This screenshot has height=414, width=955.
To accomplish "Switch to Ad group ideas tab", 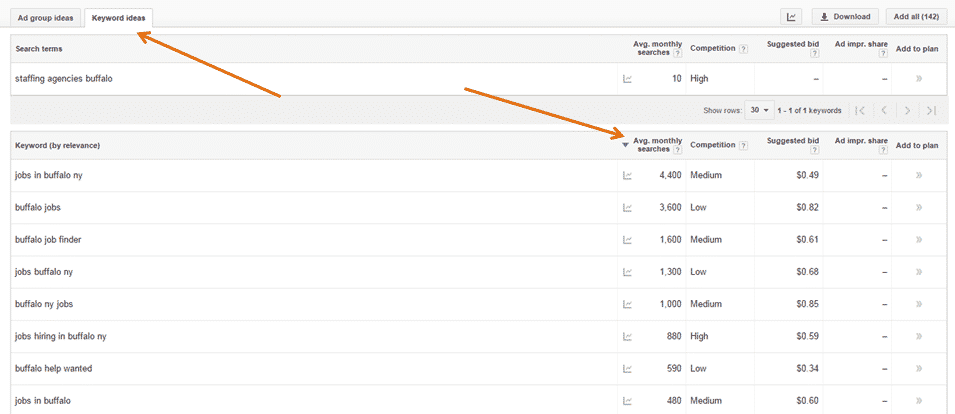I will click(46, 18).
